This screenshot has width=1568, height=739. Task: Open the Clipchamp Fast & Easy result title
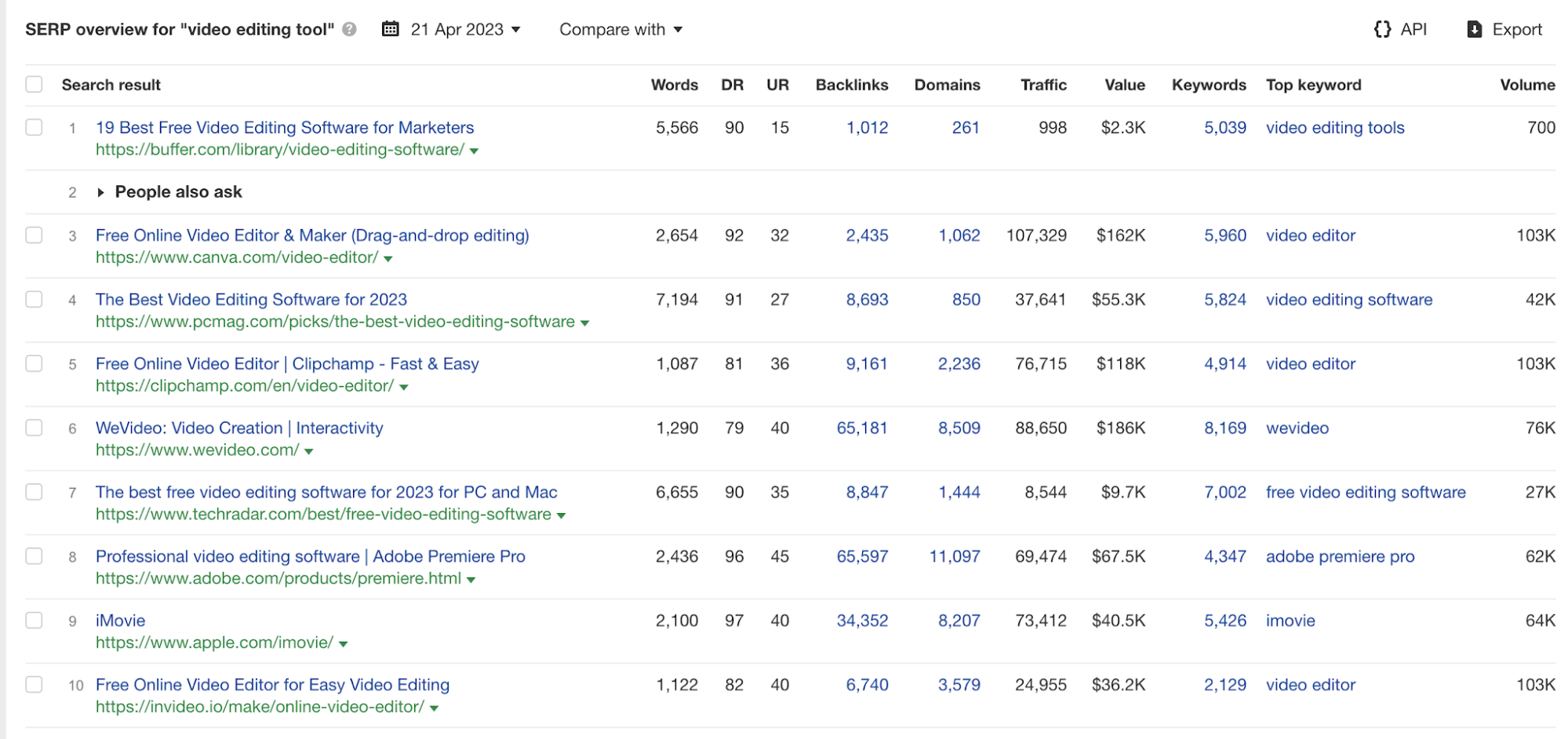coord(287,364)
